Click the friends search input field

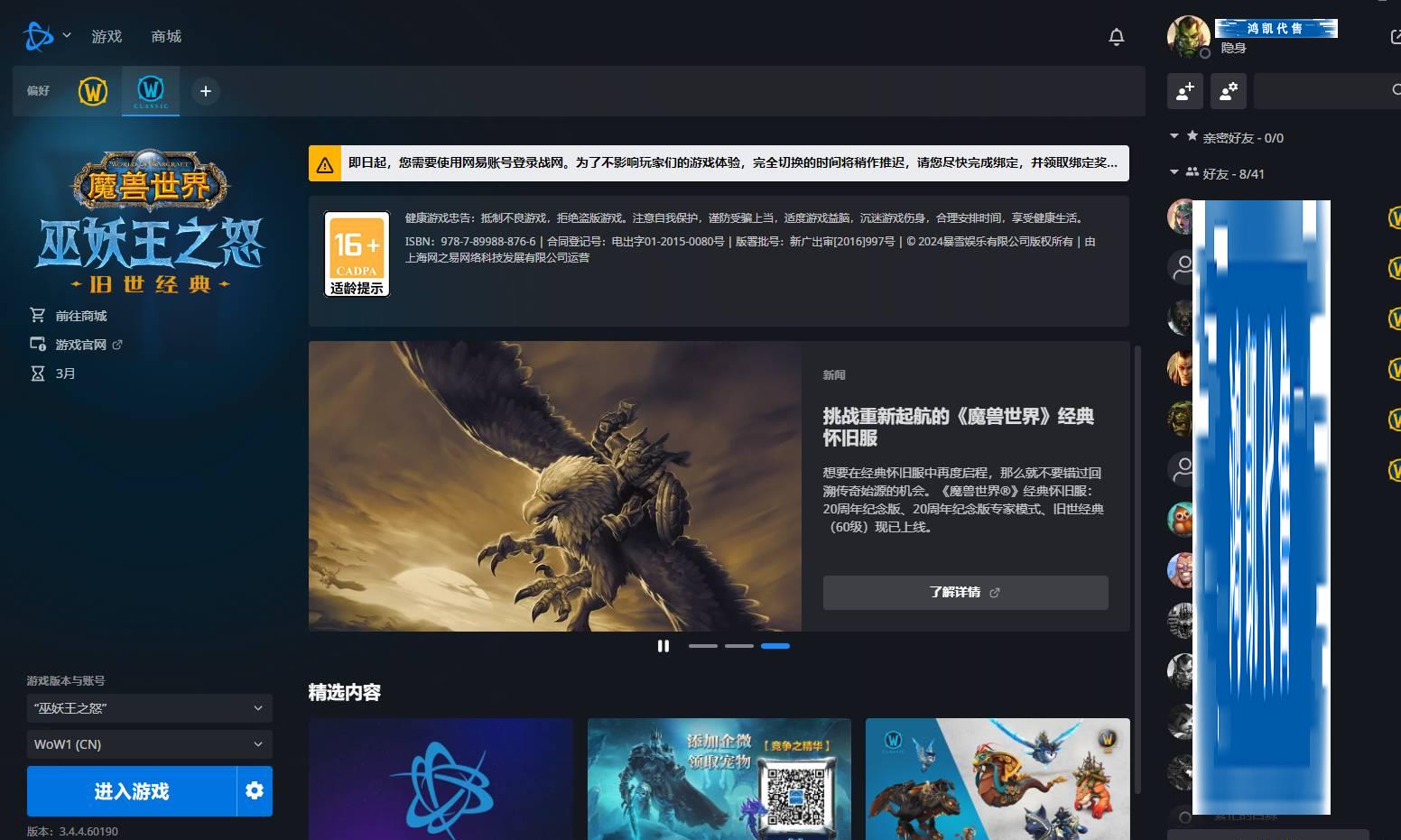pos(1327,91)
